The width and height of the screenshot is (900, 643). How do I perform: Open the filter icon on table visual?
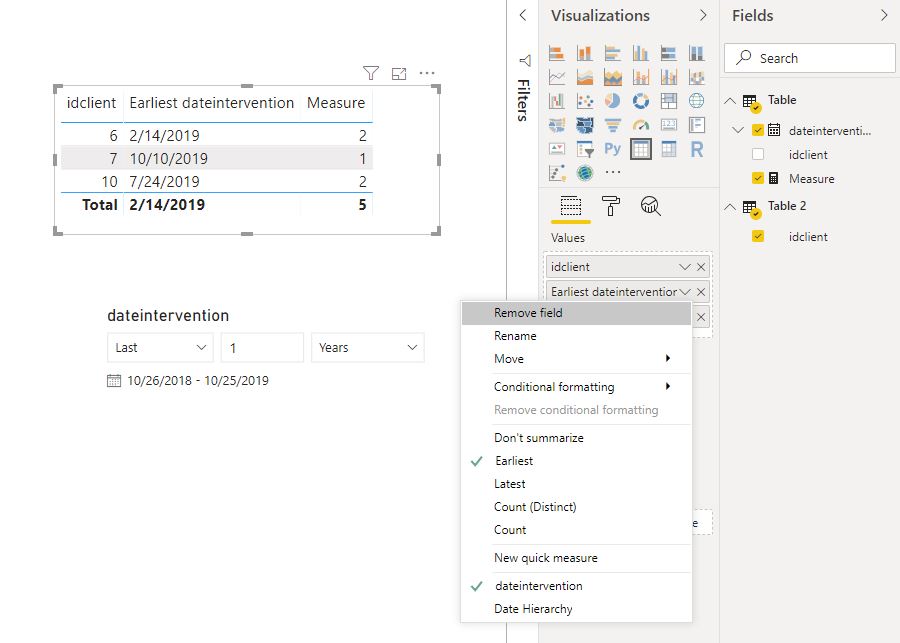(x=371, y=73)
